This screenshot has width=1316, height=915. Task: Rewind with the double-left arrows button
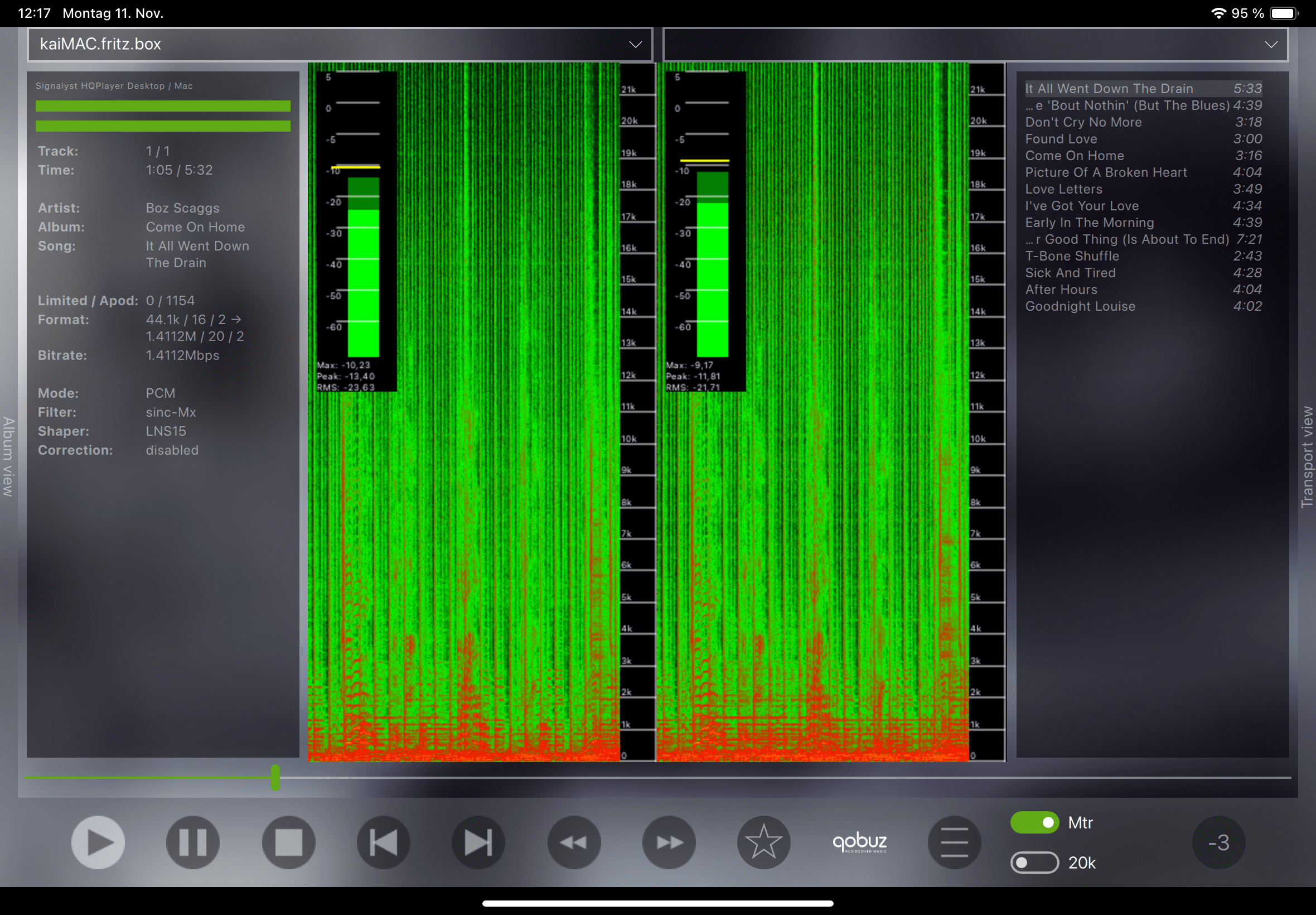point(574,842)
